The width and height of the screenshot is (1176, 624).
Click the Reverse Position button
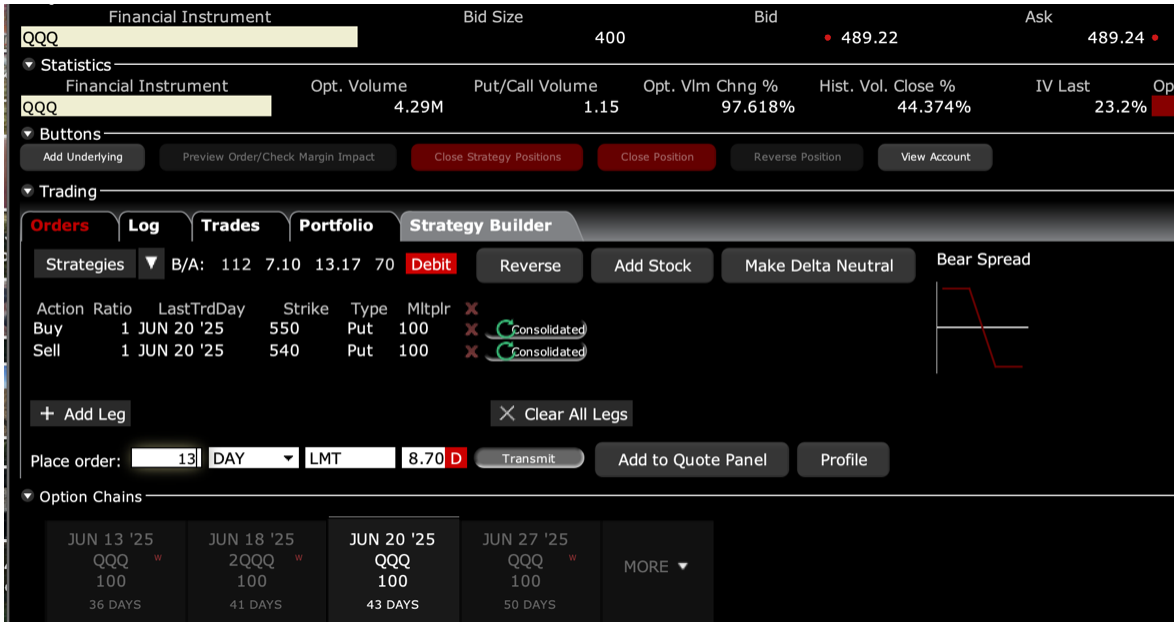[797, 158]
